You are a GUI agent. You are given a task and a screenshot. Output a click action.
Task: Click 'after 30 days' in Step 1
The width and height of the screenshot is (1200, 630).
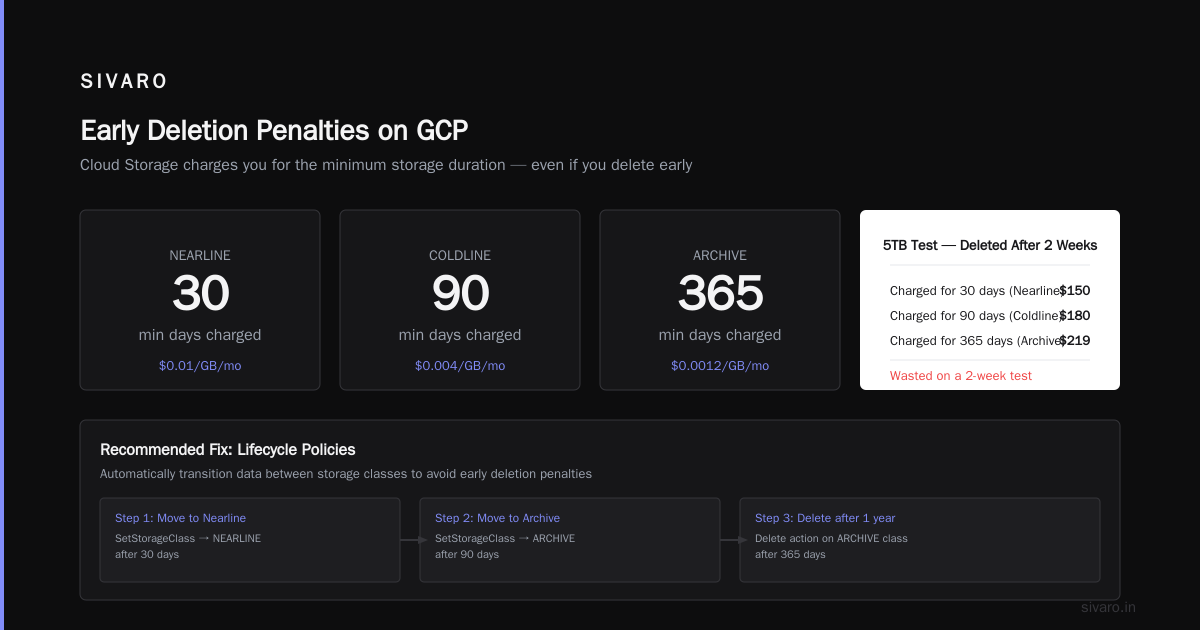[147, 554]
